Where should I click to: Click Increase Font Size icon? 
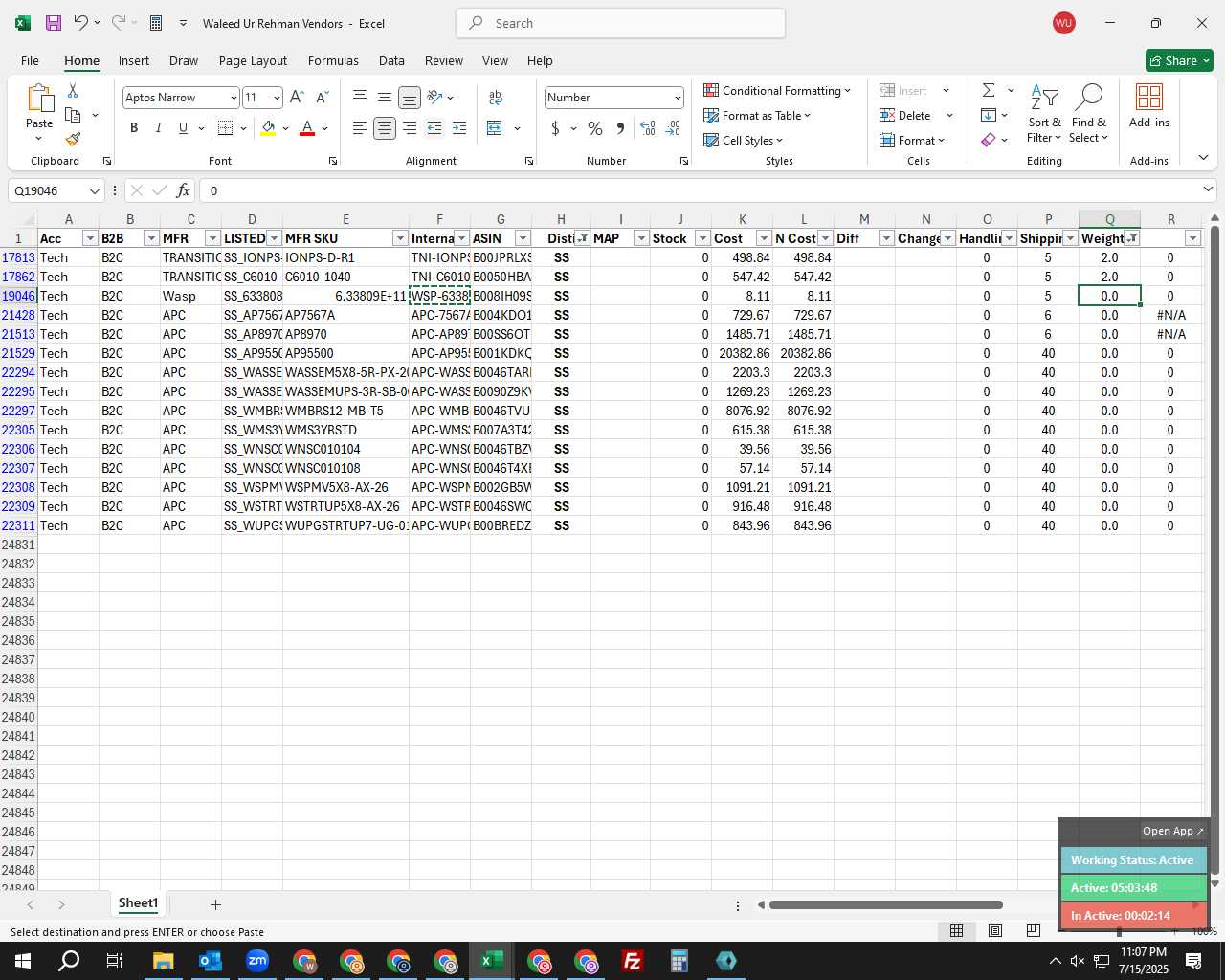pos(297,97)
